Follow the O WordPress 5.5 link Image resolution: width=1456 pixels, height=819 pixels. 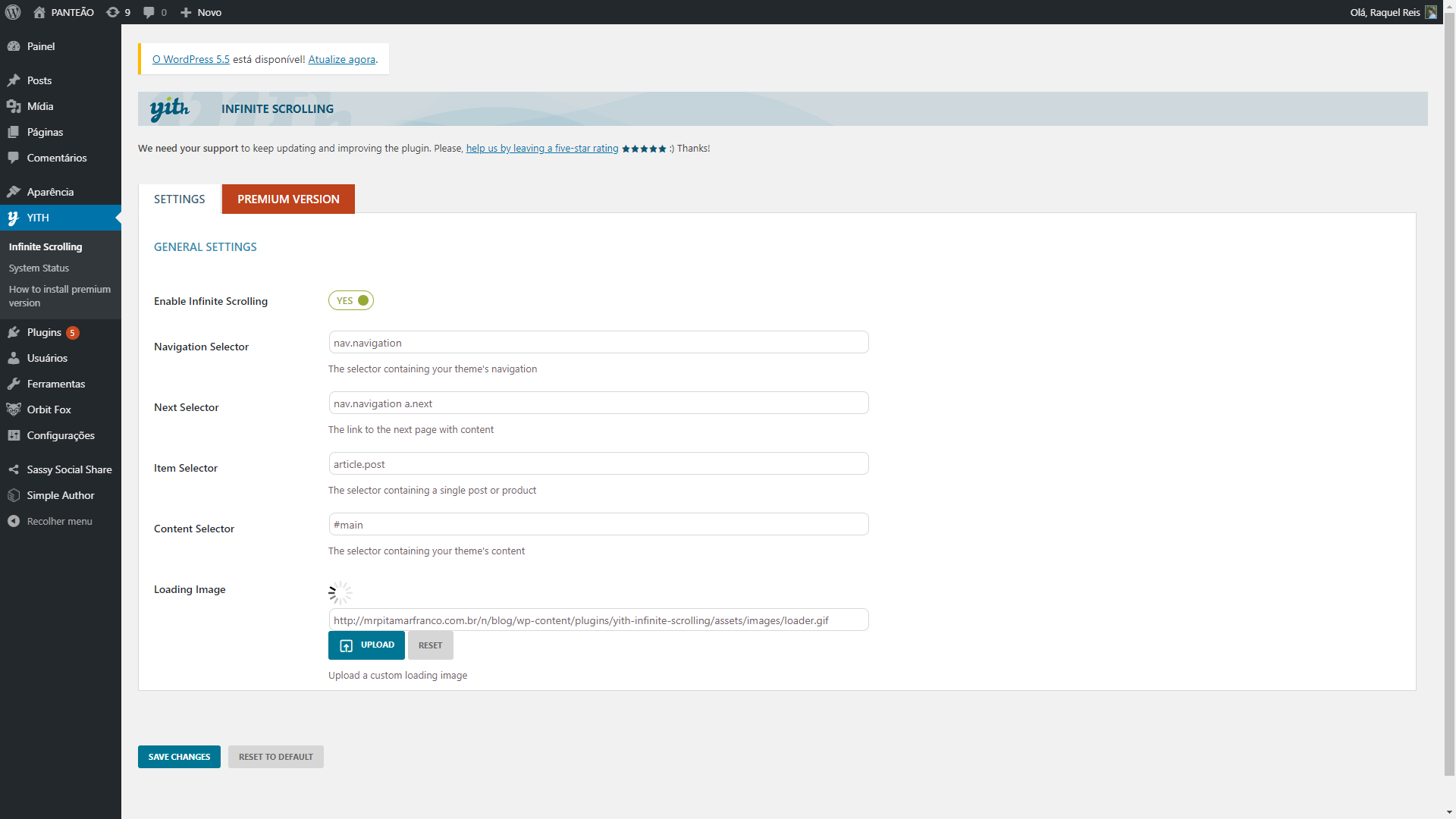pos(191,59)
